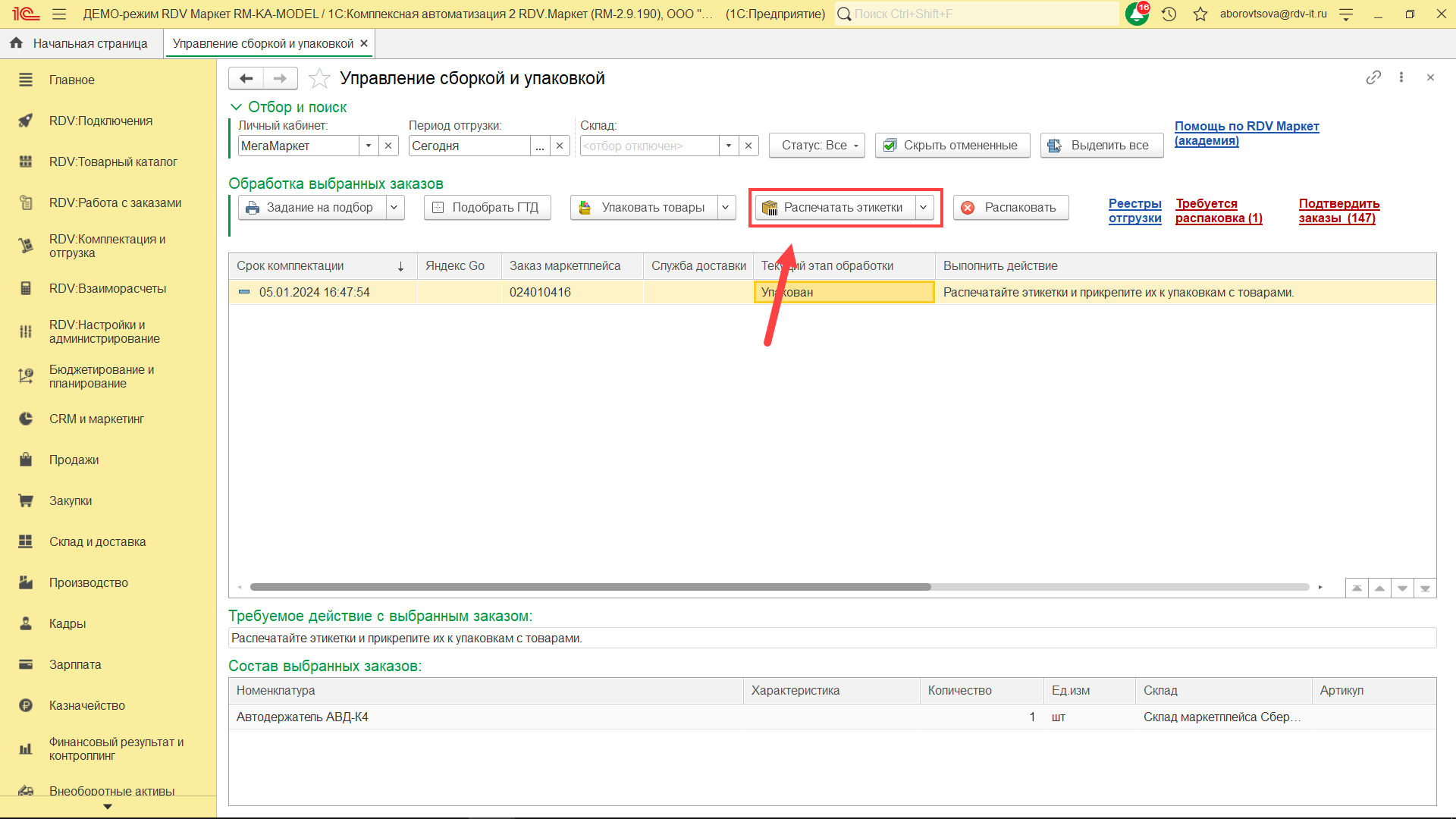
Task: Add page to favorites star icon
Action: (319, 78)
